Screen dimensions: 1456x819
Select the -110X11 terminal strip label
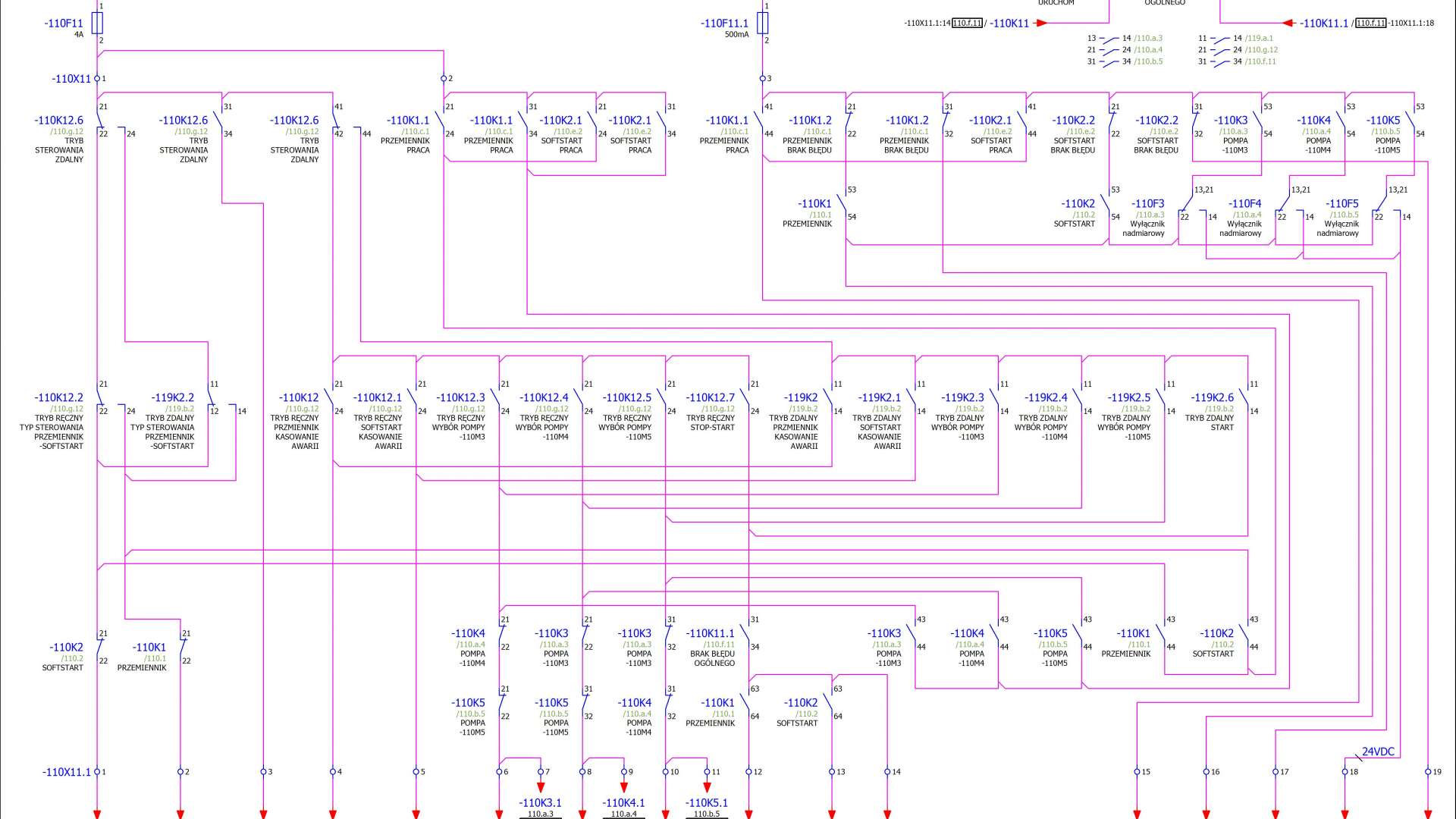click(x=71, y=79)
